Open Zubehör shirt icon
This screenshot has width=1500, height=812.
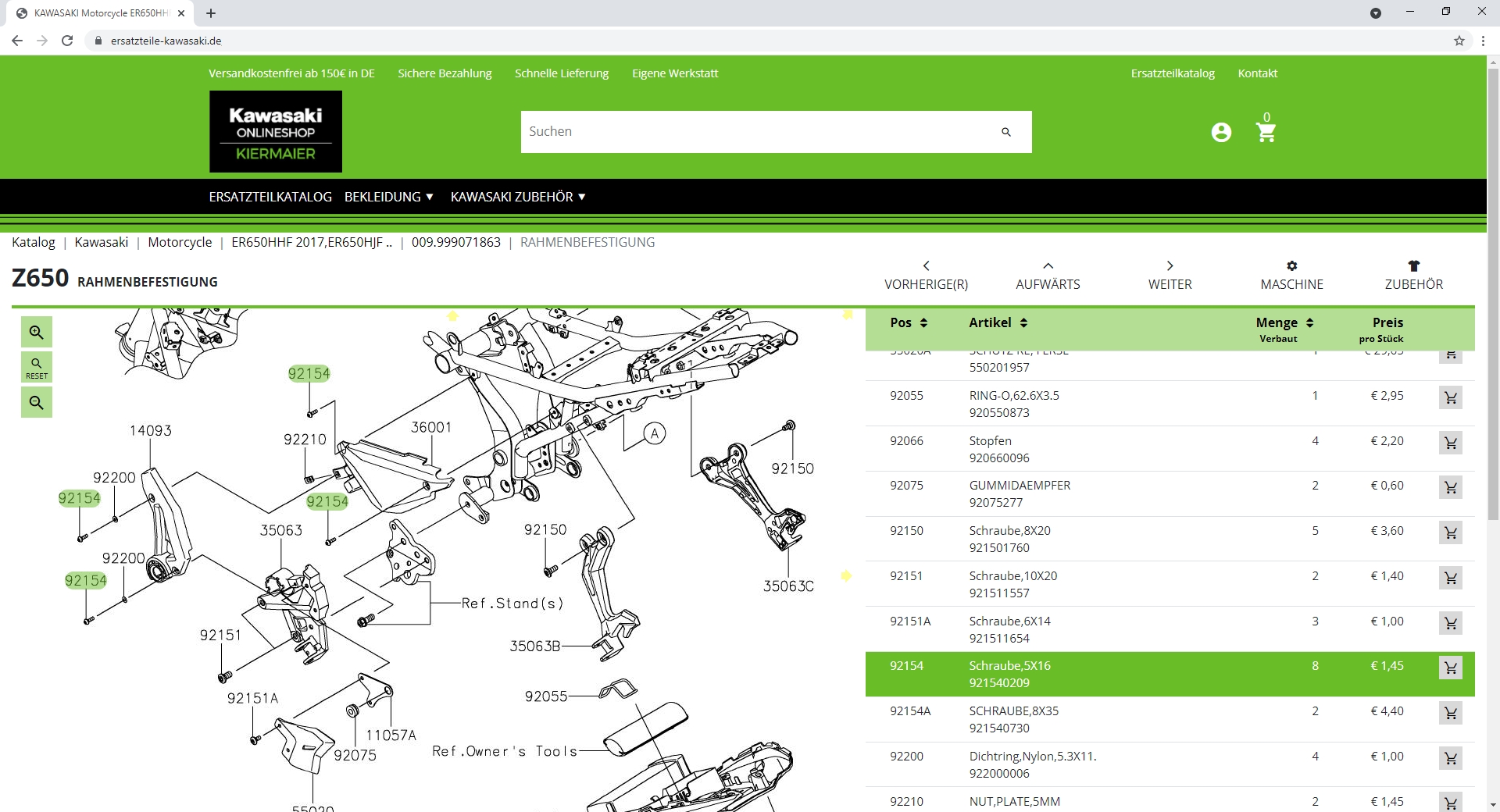1413,276
